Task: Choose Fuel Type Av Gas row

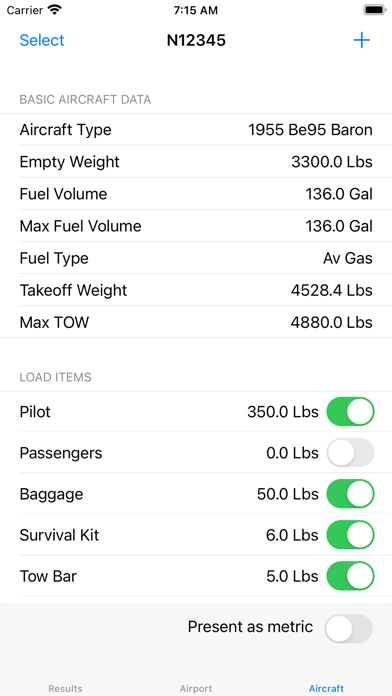Action: coord(196,258)
